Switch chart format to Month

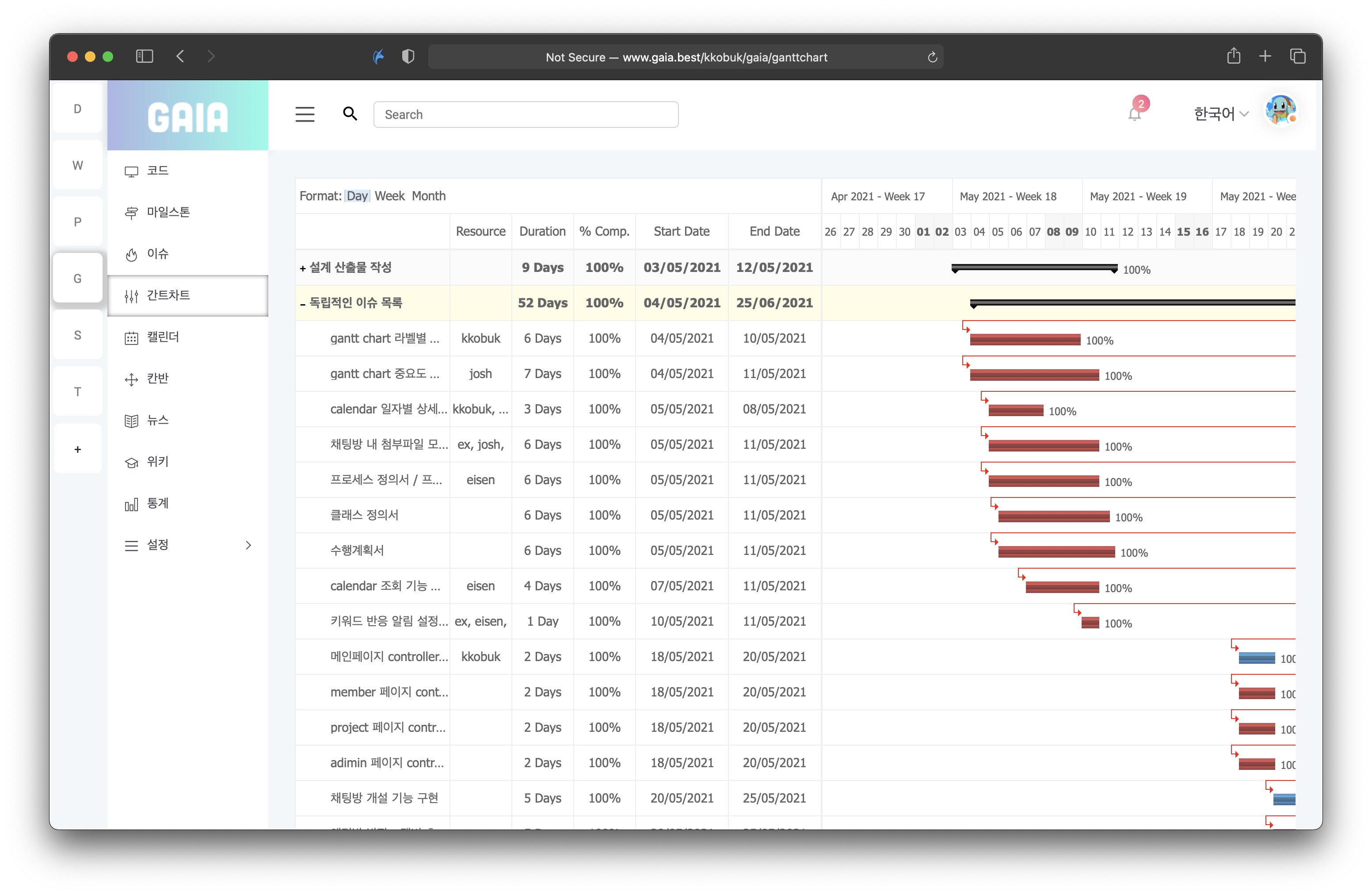click(x=428, y=196)
